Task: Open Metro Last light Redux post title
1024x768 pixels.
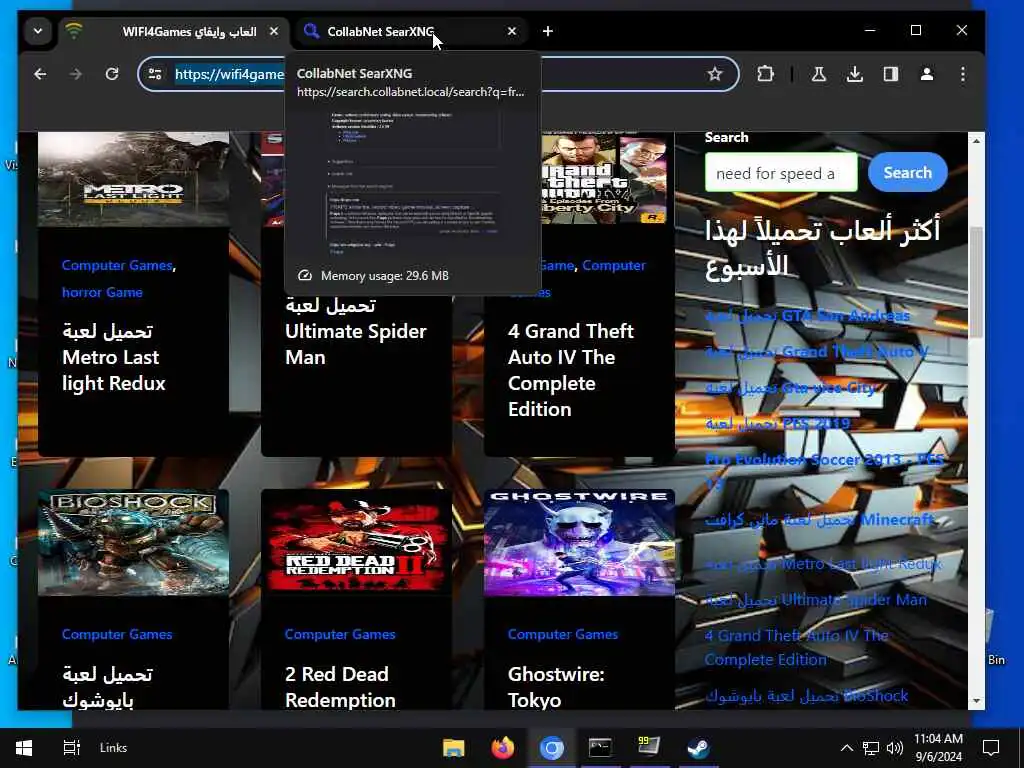Action: (x=114, y=357)
